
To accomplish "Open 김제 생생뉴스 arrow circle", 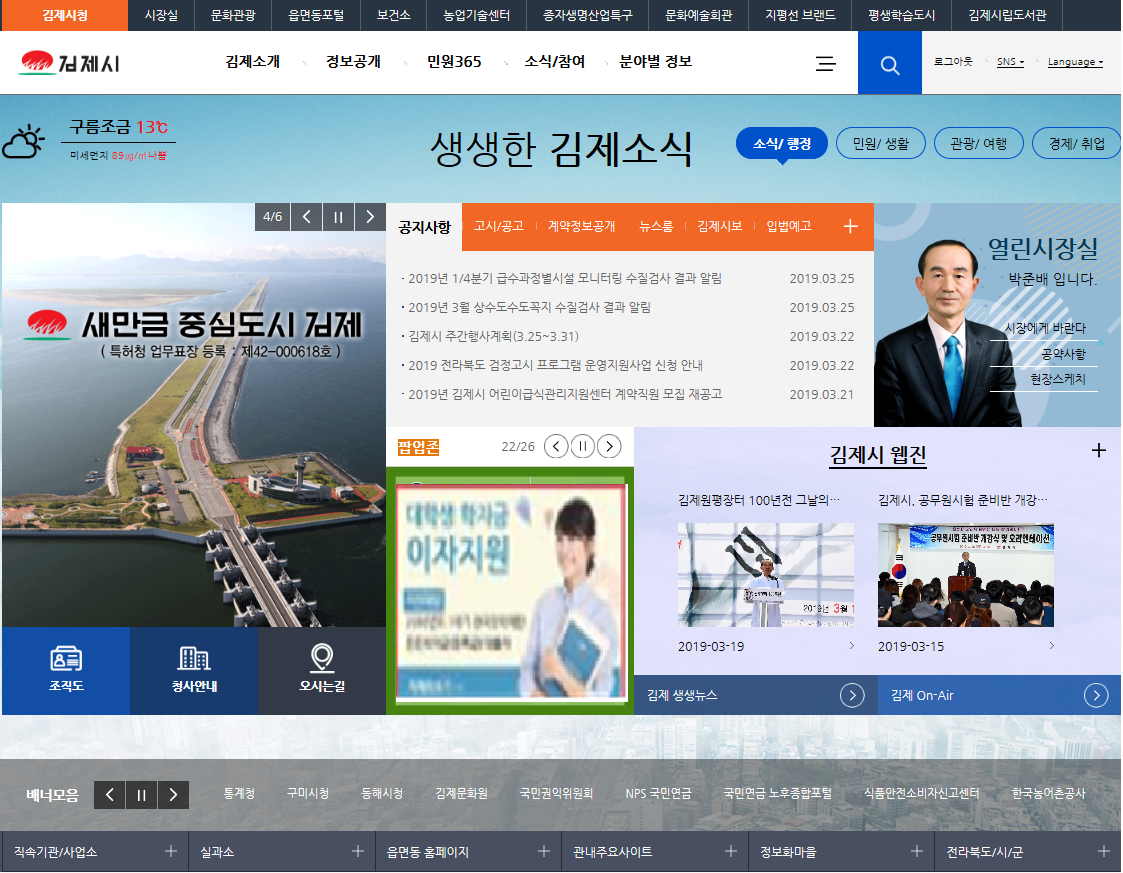I will click(x=852, y=695).
